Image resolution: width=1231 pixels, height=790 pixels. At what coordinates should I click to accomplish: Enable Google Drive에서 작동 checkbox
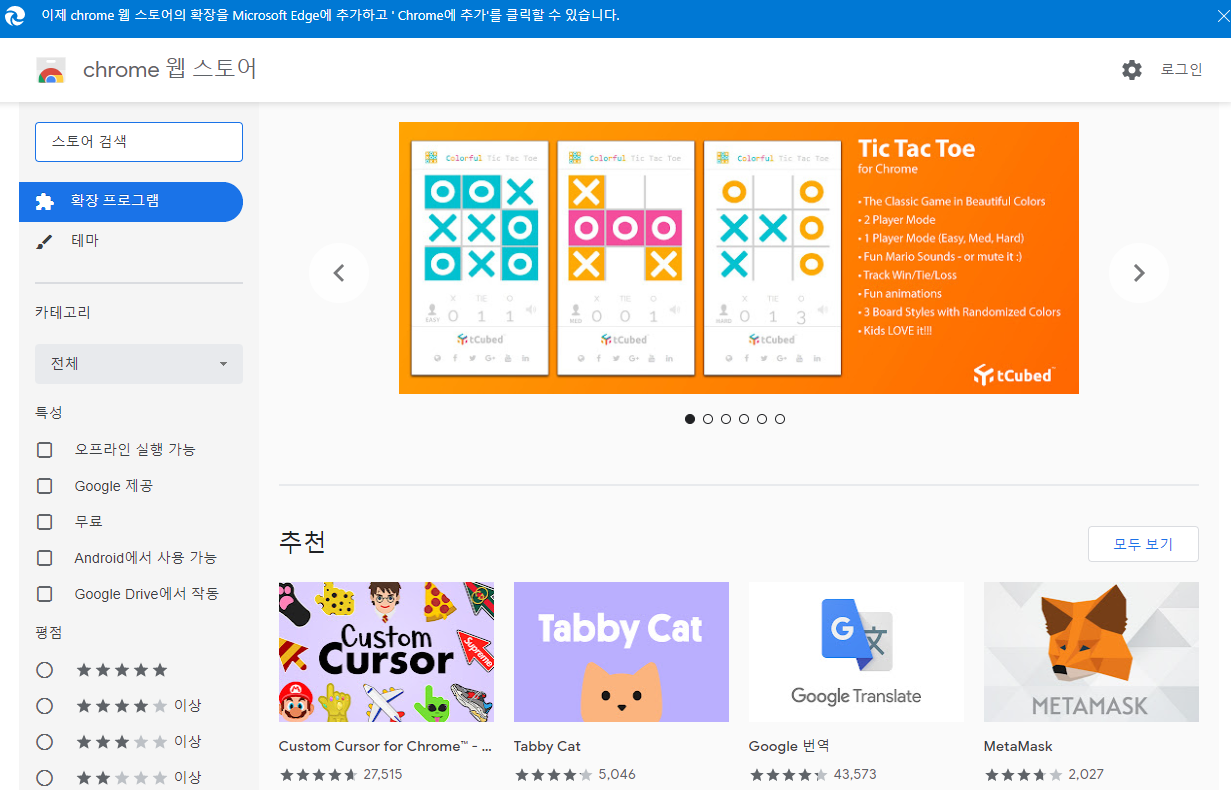point(44,594)
